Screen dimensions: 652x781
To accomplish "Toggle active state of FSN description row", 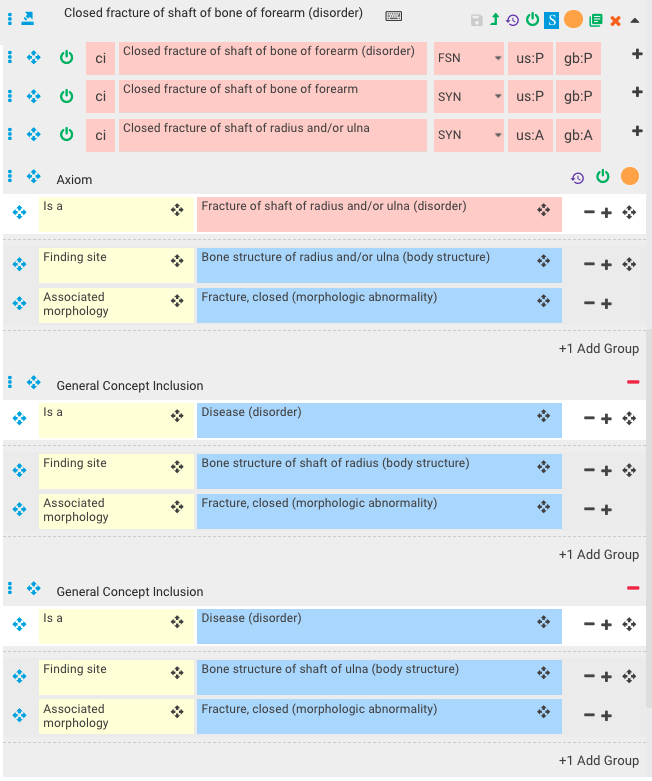I will click(66, 57).
